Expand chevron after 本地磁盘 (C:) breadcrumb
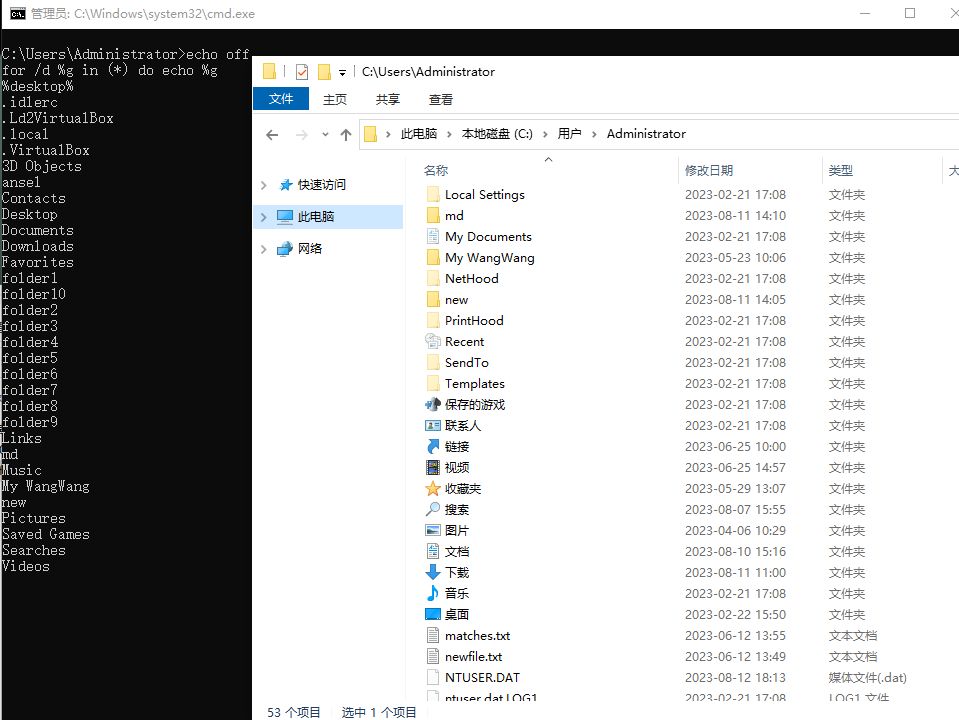 pos(544,134)
